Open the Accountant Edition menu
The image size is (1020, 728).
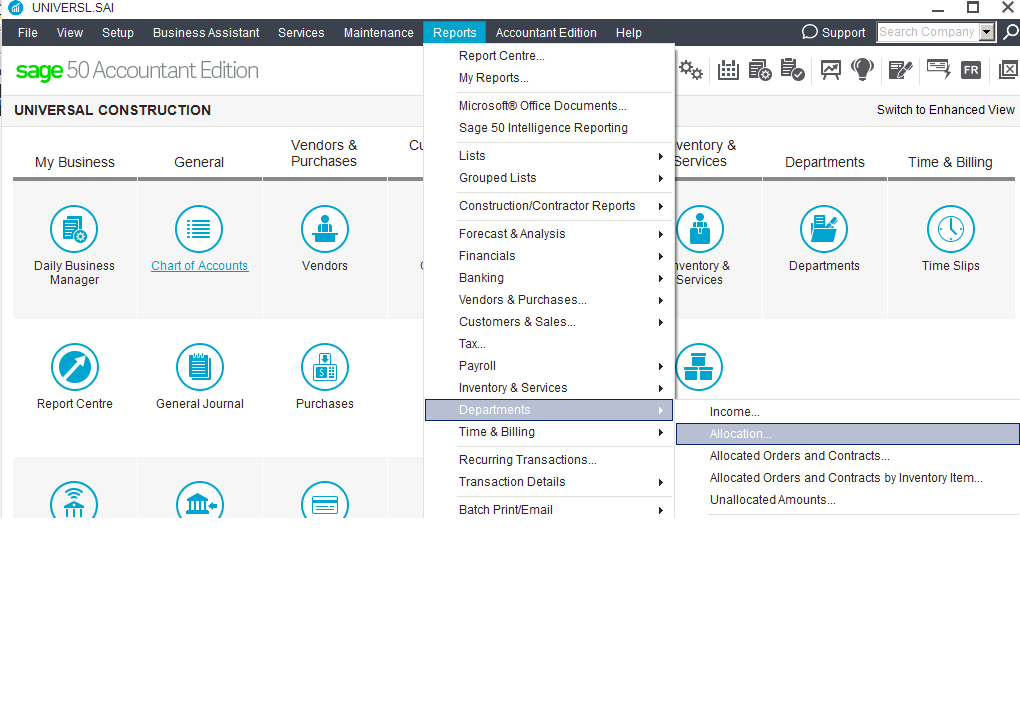click(546, 33)
